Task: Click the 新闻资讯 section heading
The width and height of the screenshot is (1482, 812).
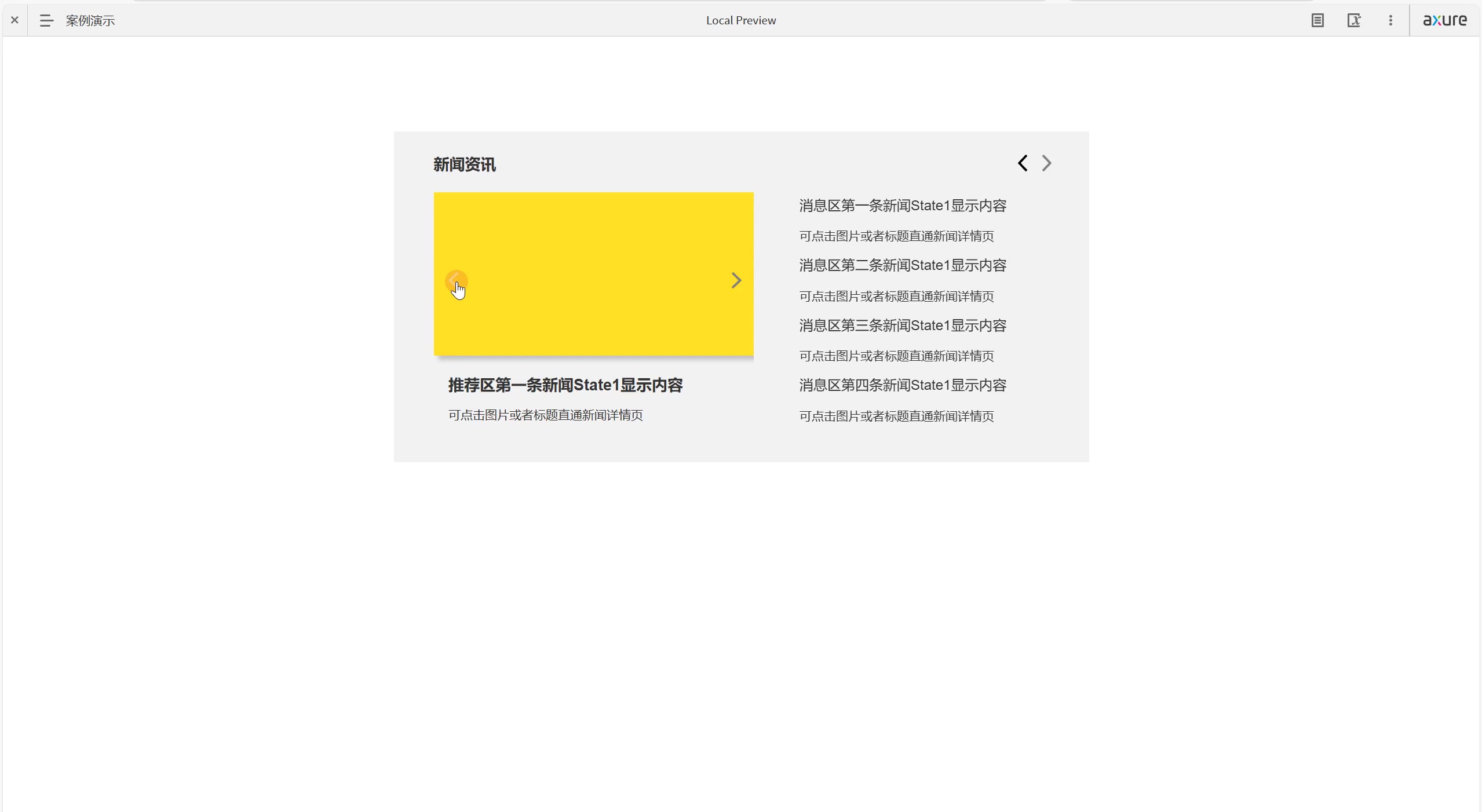Action: pyautogui.click(x=464, y=165)
